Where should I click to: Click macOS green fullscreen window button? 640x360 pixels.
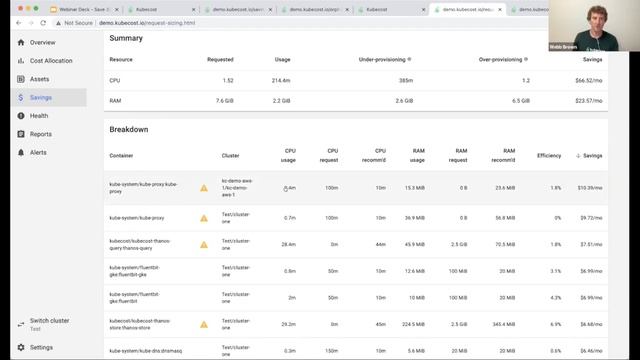pyautogui.click(x=36, y=9)
